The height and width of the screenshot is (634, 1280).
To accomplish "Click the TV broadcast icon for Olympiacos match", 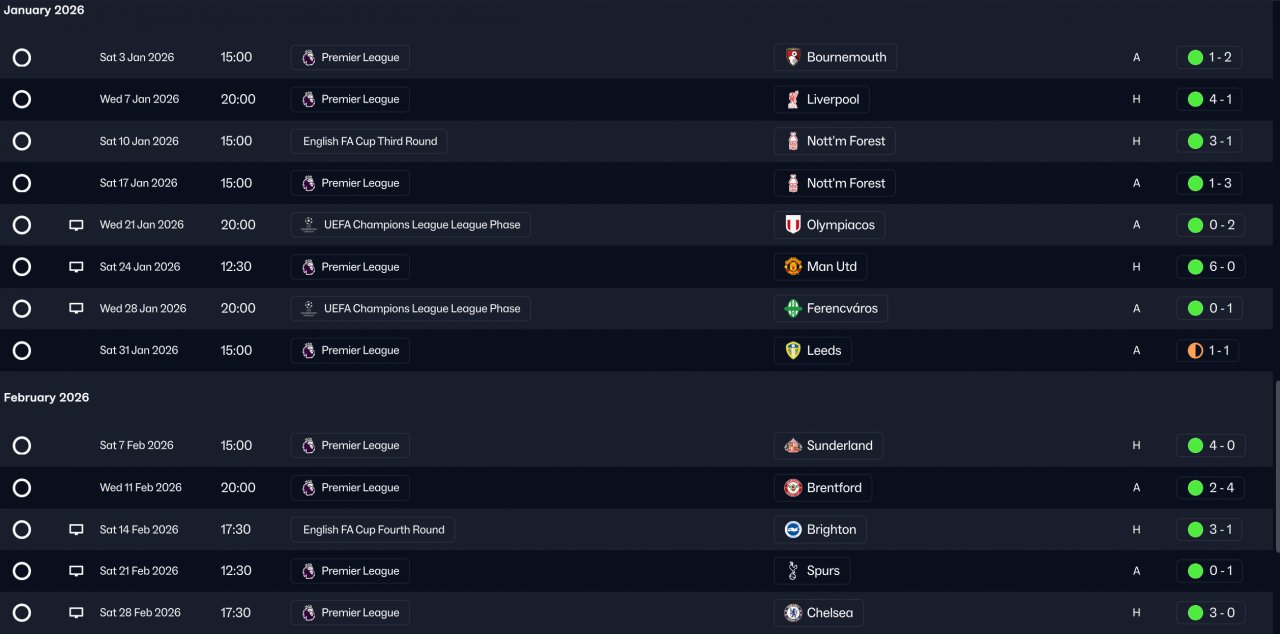I will [x=76, y=225].
